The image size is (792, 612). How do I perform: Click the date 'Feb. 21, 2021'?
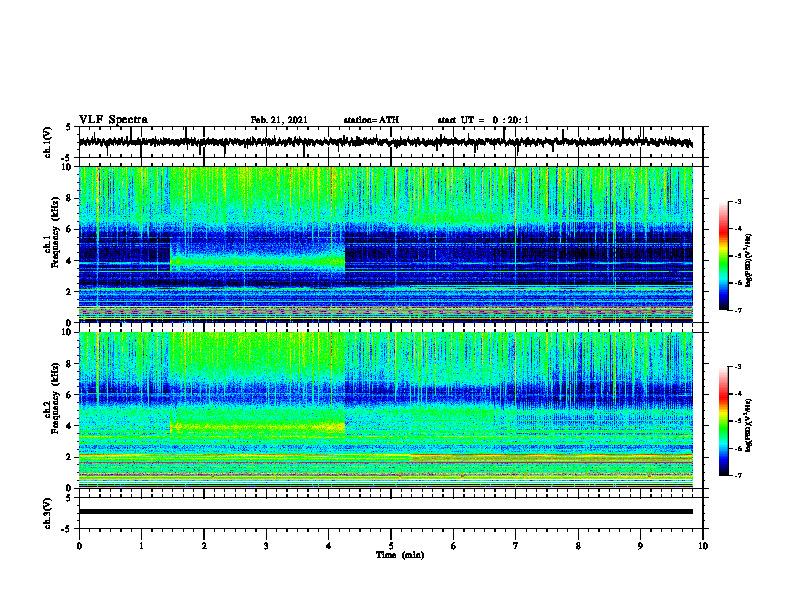pyautogui.click(x=279, y=120)
